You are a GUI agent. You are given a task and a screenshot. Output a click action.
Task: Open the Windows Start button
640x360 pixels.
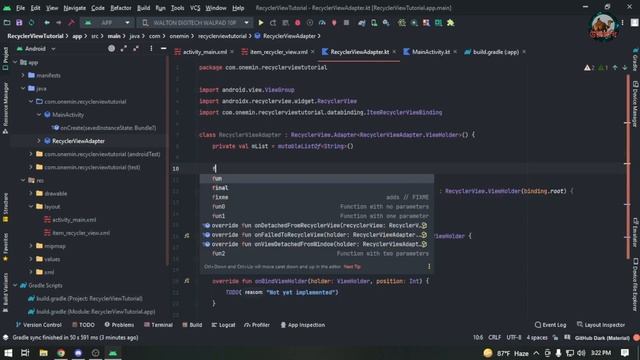8,353
